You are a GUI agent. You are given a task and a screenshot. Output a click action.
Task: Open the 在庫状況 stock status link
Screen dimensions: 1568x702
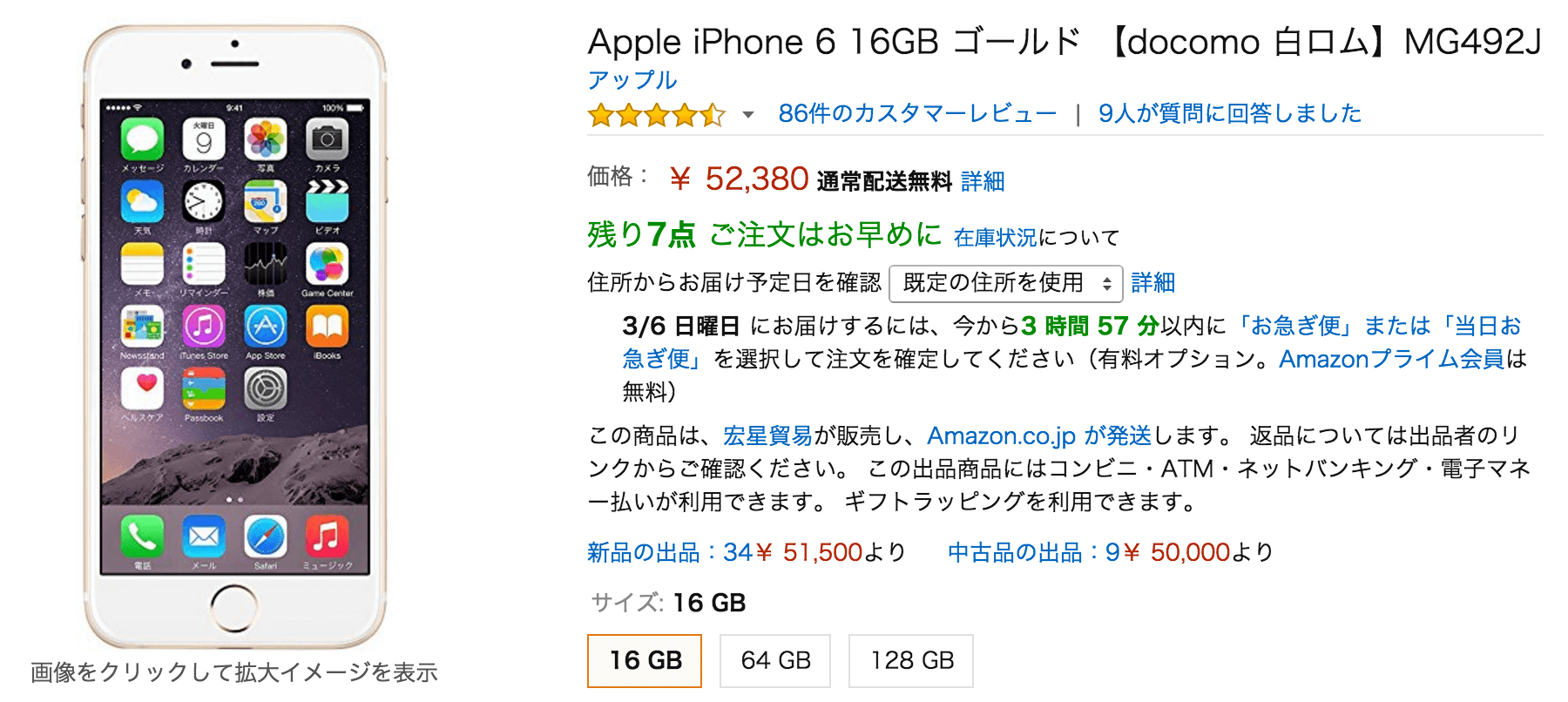pyautogui.click(x=995, y=237)
